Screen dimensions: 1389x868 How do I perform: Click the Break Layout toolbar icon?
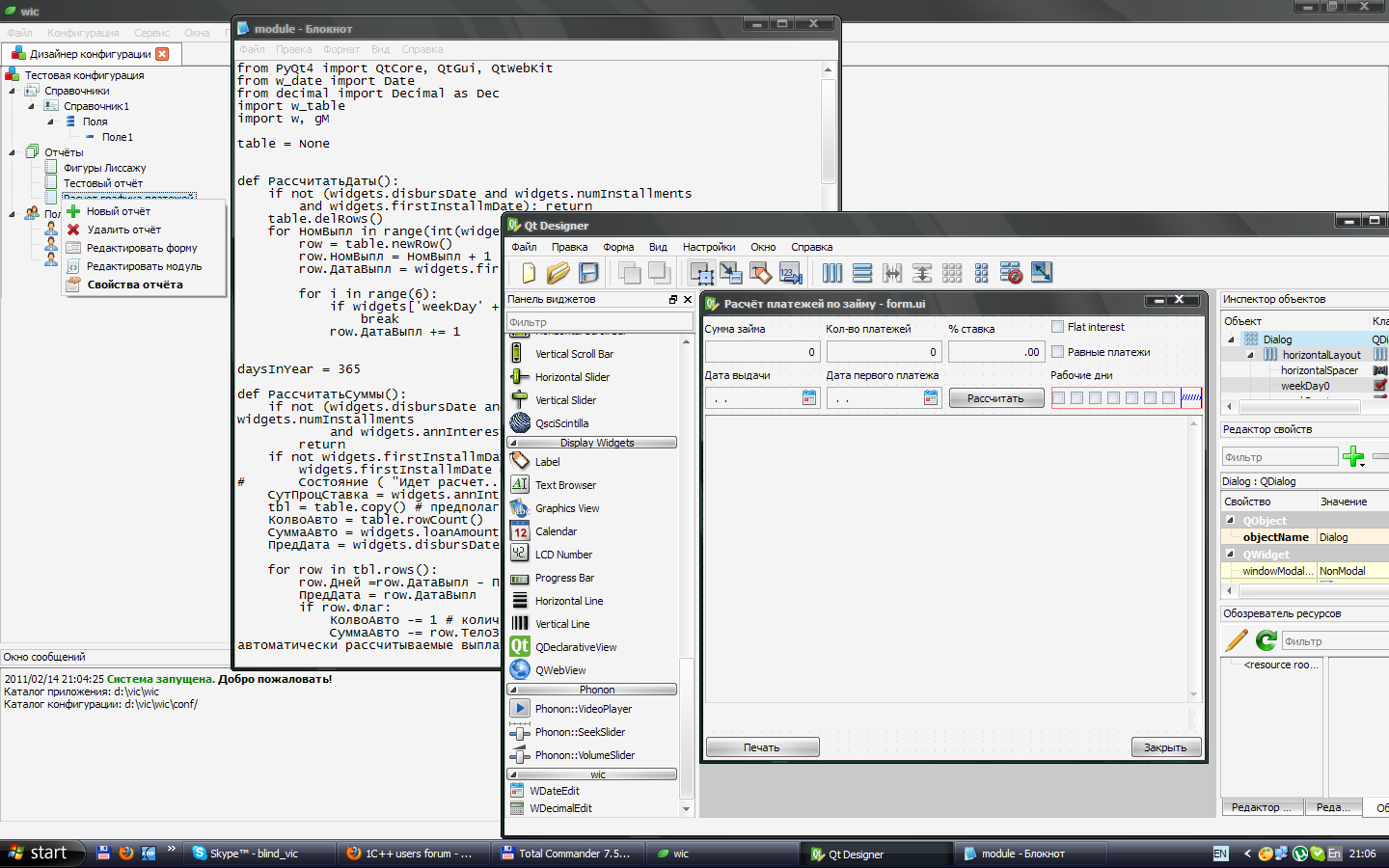(x=1011, y=273)
